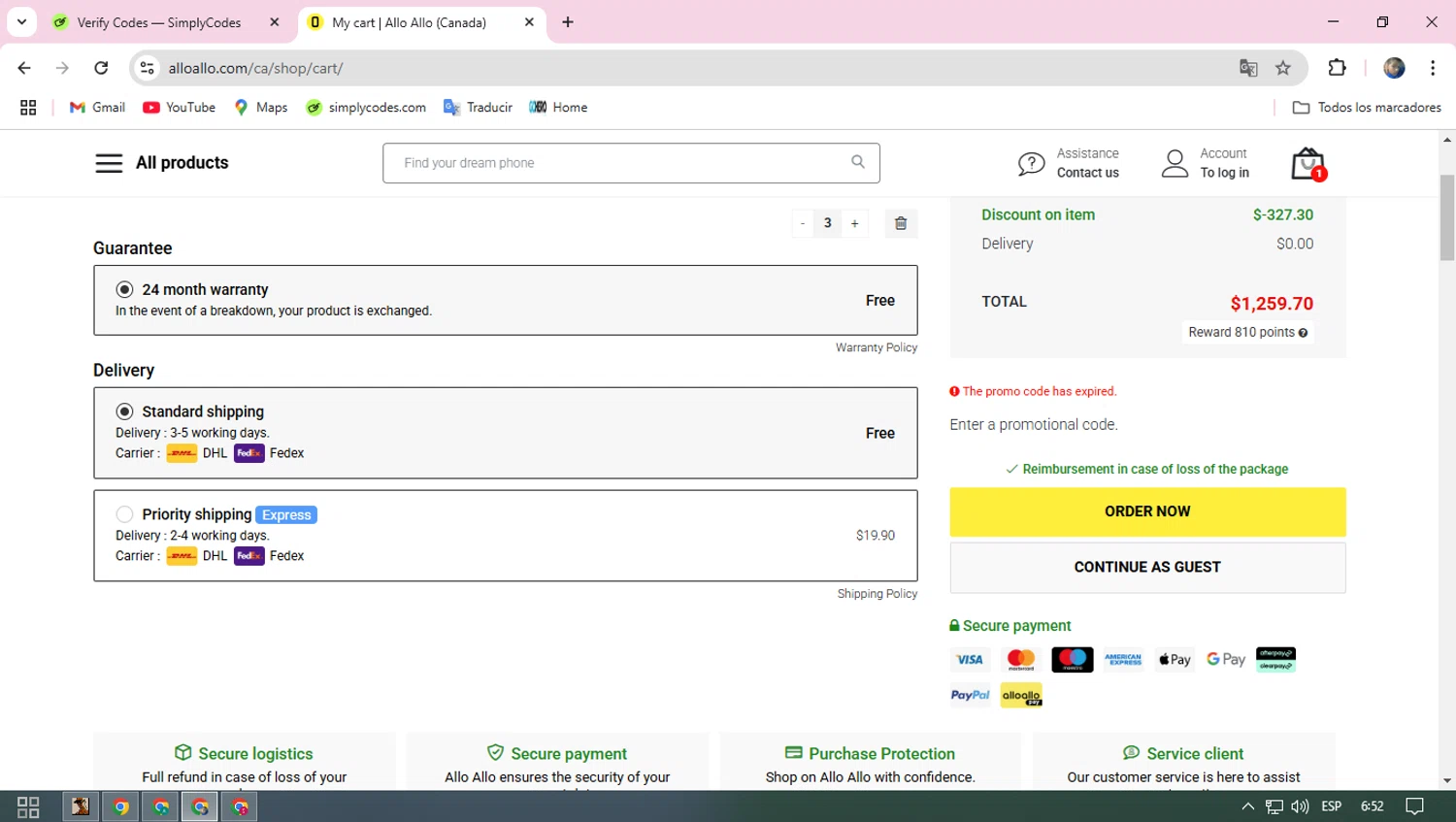The width and height of the screenshot is (1456, 822).
Task: Select the Standard shipping radio button
Action: pos(124,411)
